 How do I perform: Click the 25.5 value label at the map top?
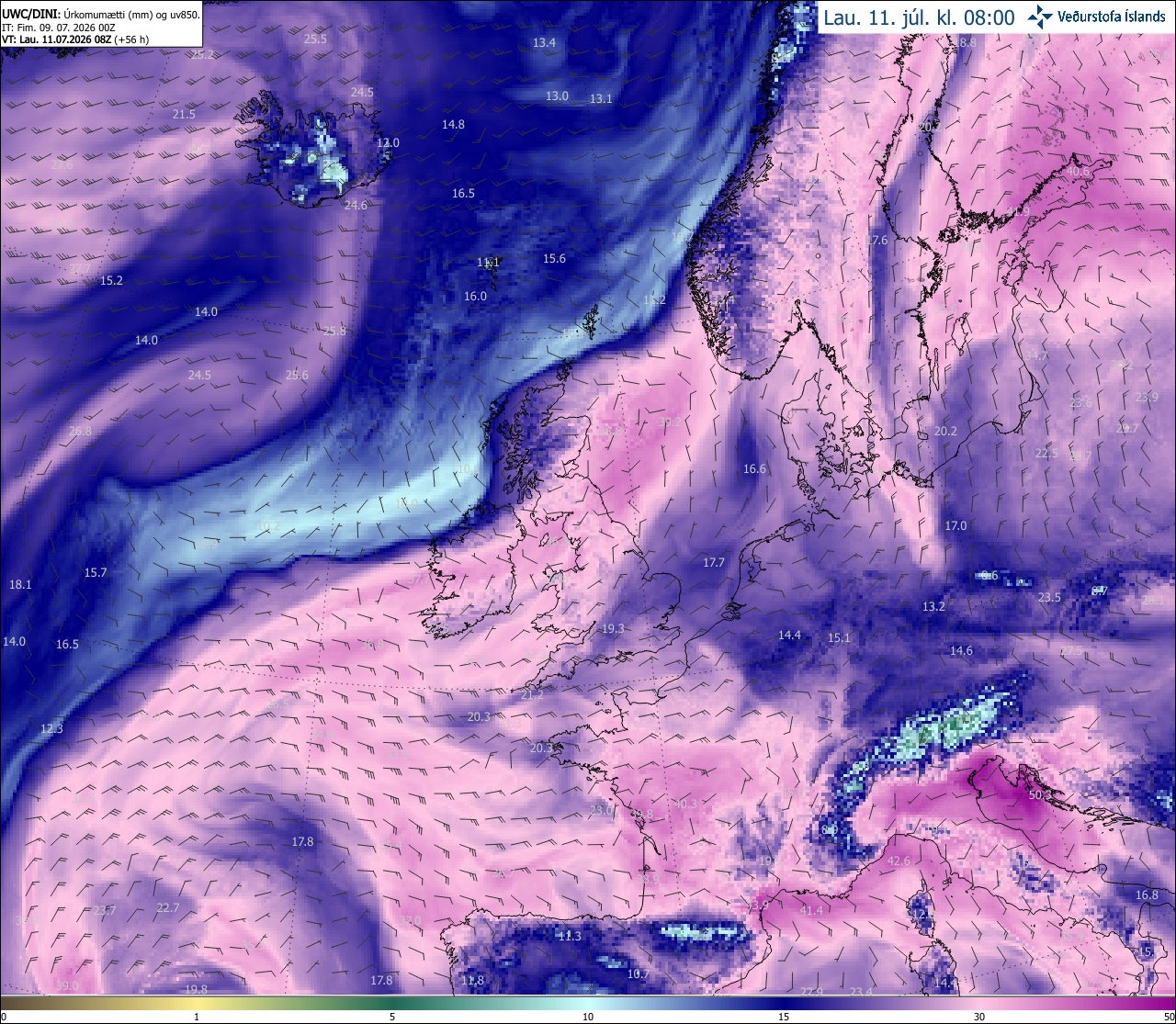pyautogui.click(x=315, y=39)
